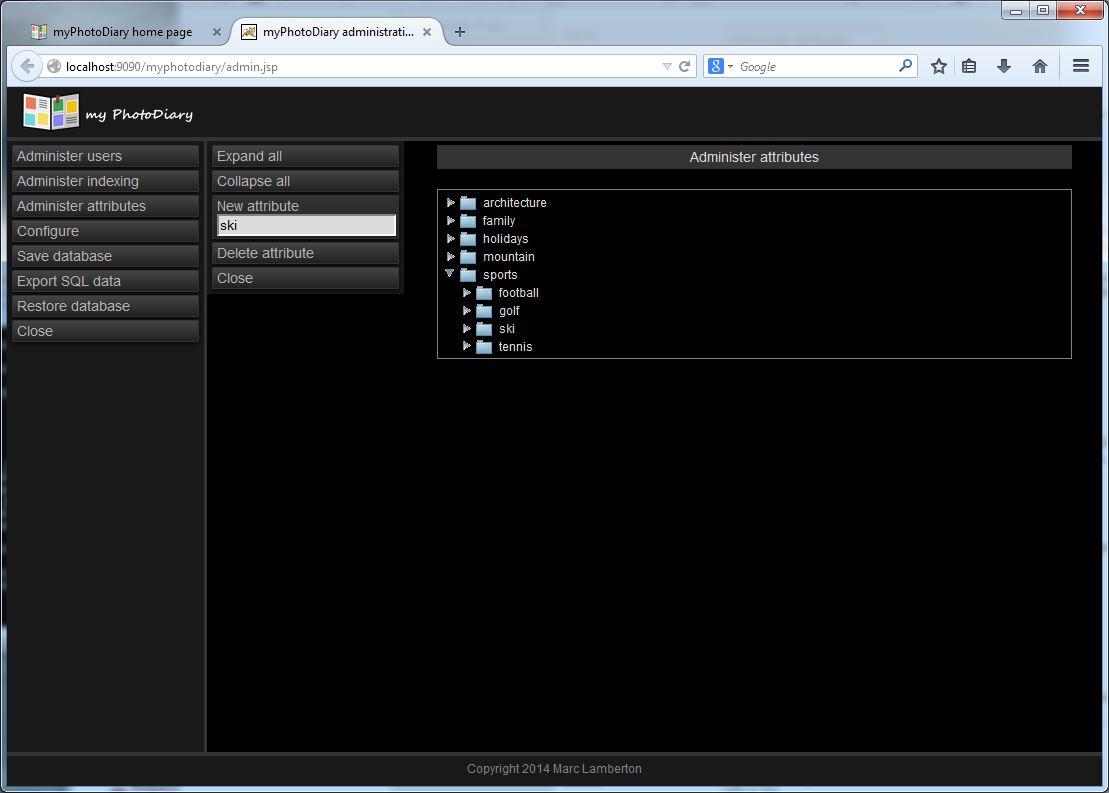1109x793 pixels.
Task: Open the downloads arrow icon
Action: point(1004,66)
